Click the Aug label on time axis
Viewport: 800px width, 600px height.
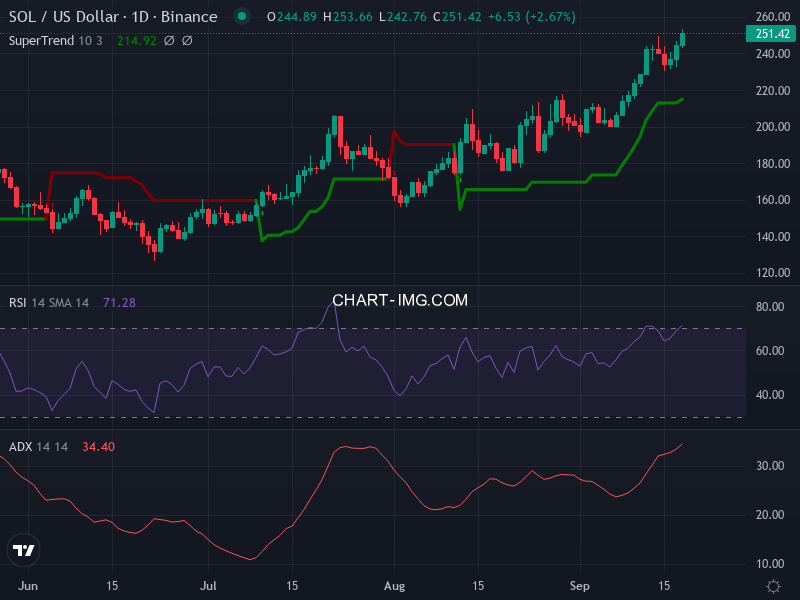tap(394, 585)
